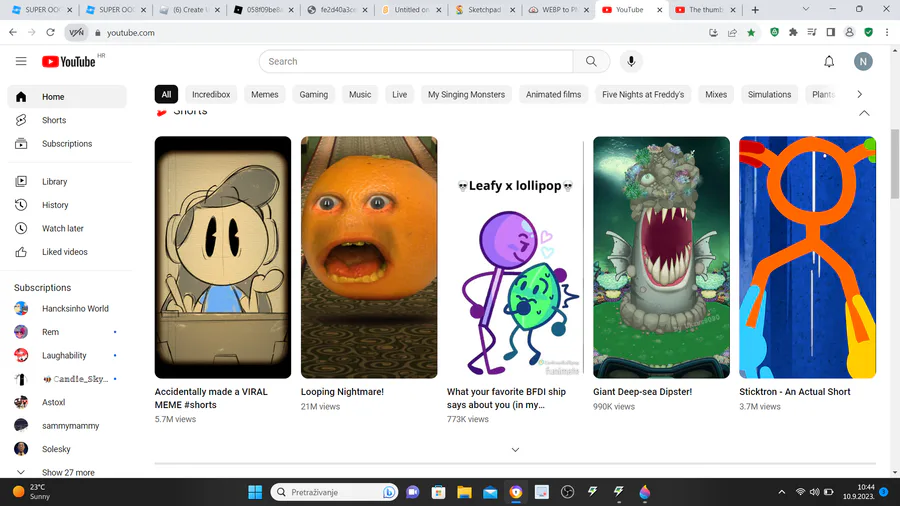
Task: Switch to the (6) Create tab
Action: click(189, 10)
